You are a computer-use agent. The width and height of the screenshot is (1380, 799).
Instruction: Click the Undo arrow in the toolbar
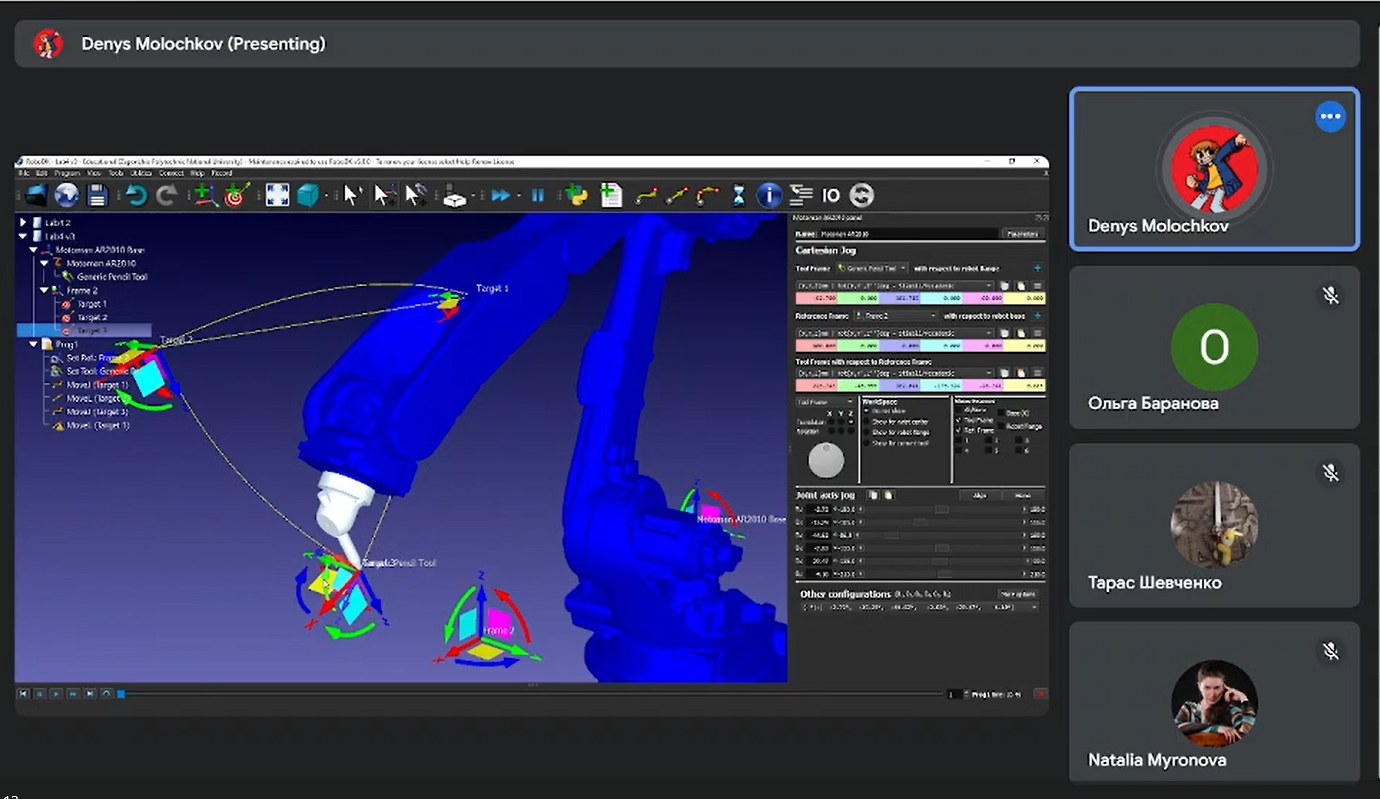click(137, 195)
